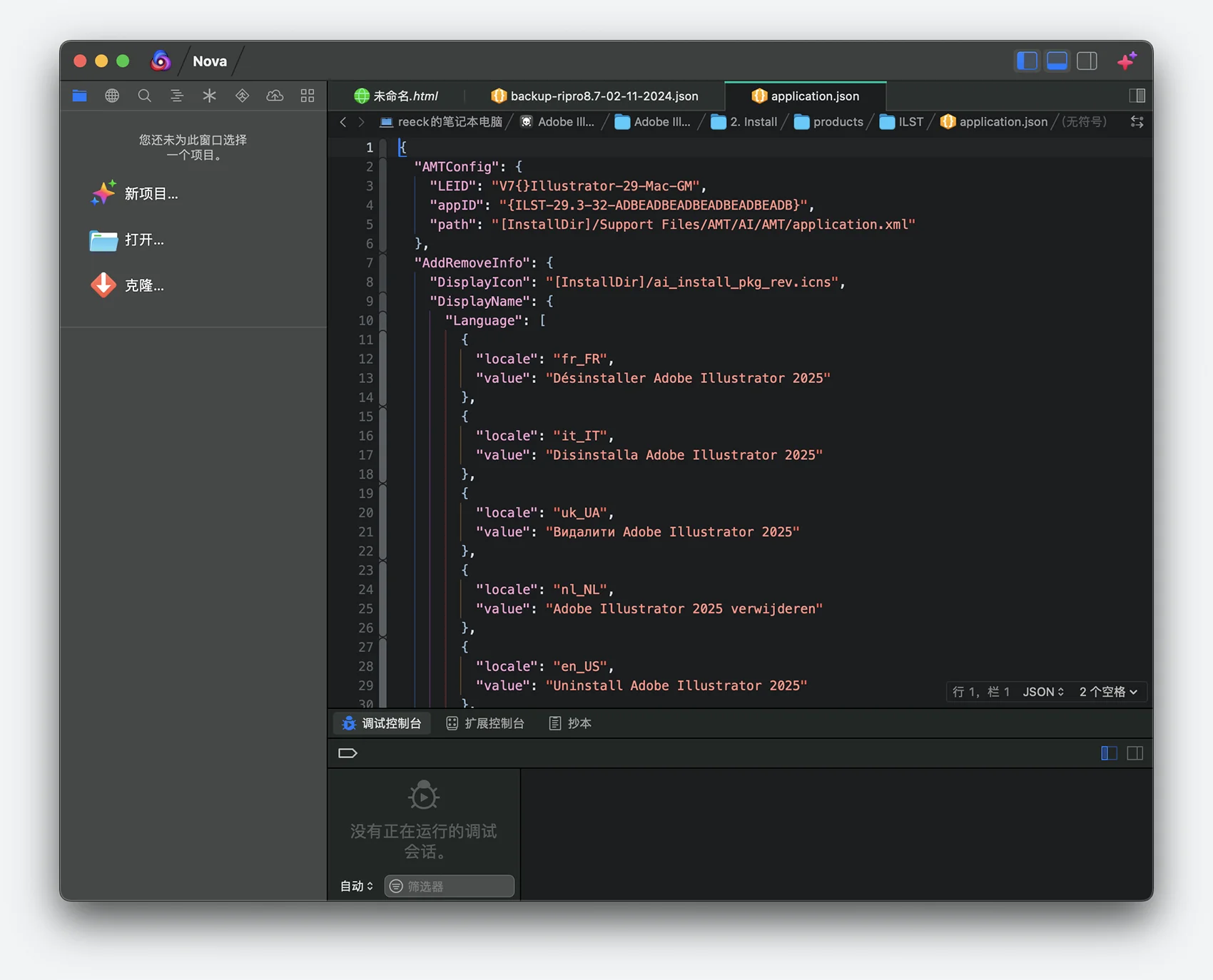Viewport: 1213px width, 980px height.
Task: Click "Adobe Illustrator 2025 verwijderen" string
Action: [684, 609]
